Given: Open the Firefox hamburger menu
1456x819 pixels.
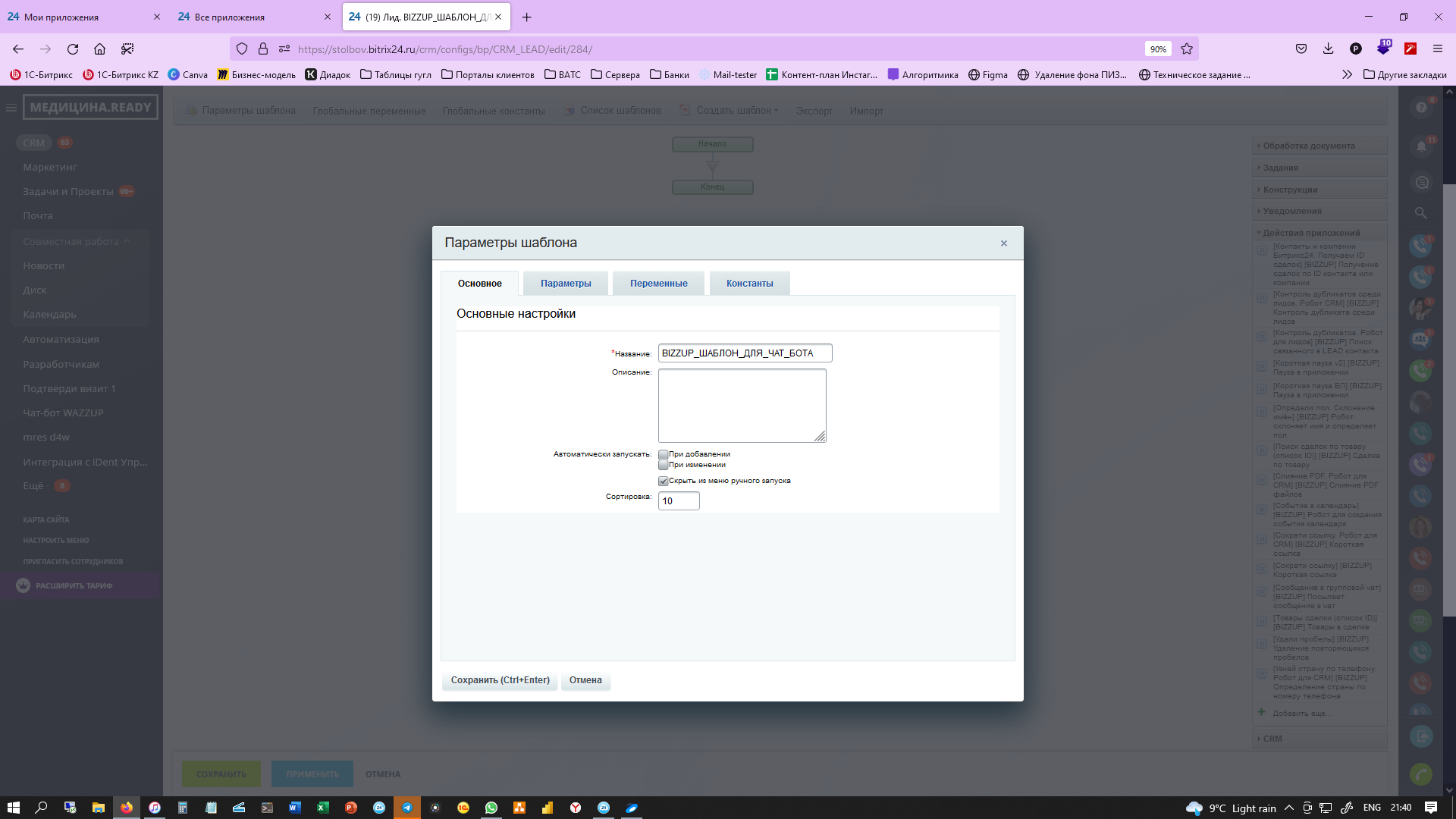Looking at the screenshot, I should pos(1437,49).
